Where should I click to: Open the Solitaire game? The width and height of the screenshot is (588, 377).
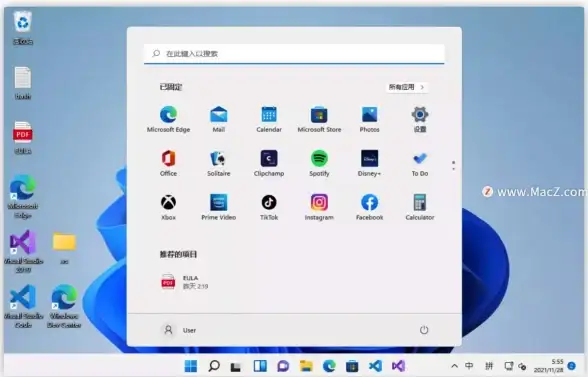pyautogui.click(x=219, y=163)
